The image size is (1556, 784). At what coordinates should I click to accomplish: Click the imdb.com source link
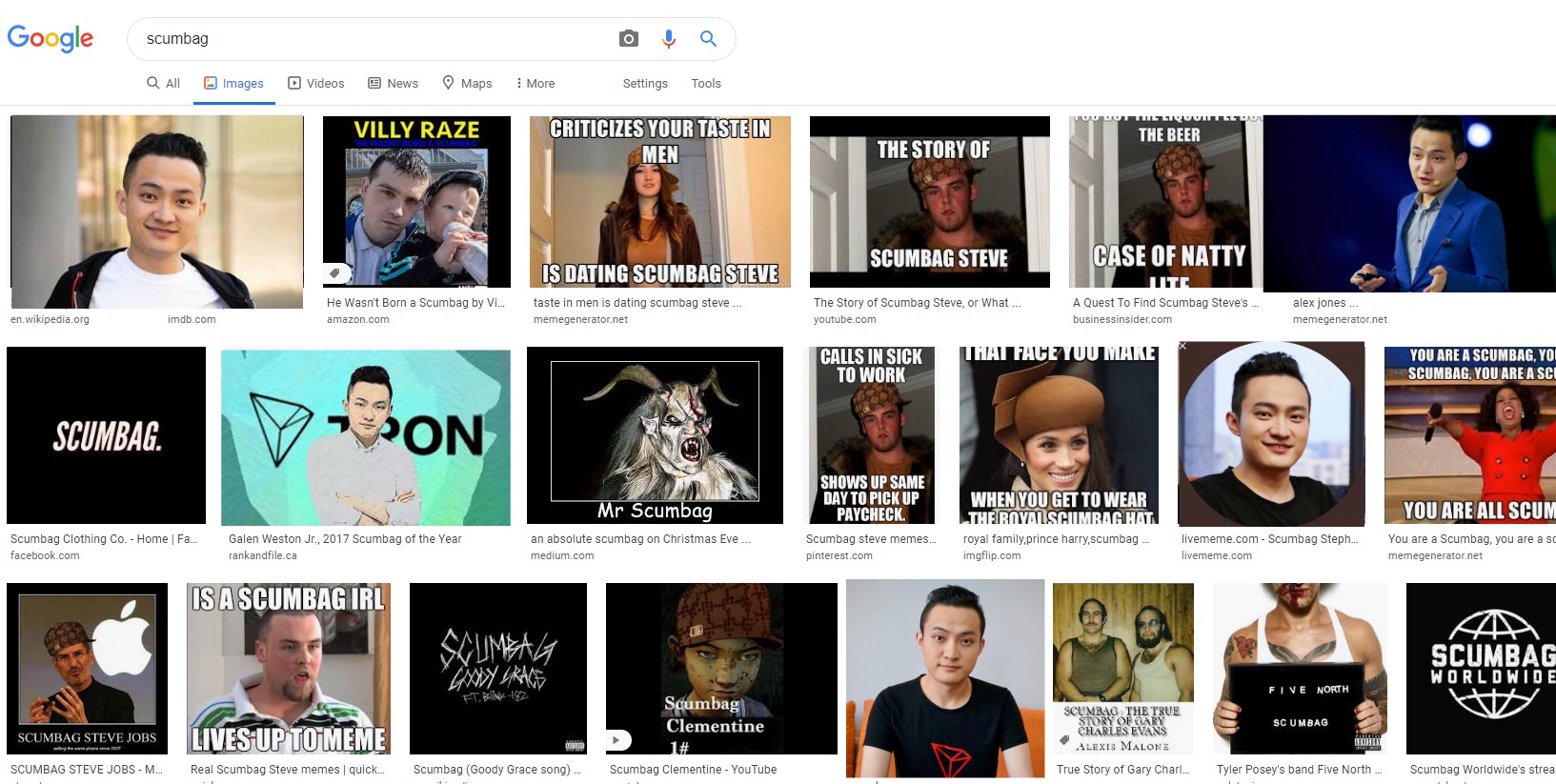point(192,319)
